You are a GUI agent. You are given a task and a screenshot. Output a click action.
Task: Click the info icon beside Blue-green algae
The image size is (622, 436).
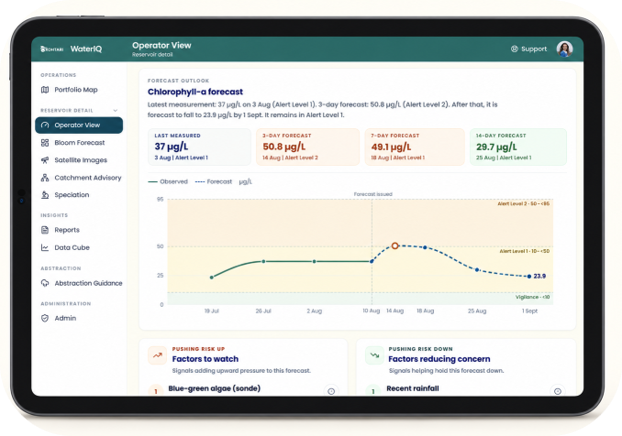tap(331, 391)
